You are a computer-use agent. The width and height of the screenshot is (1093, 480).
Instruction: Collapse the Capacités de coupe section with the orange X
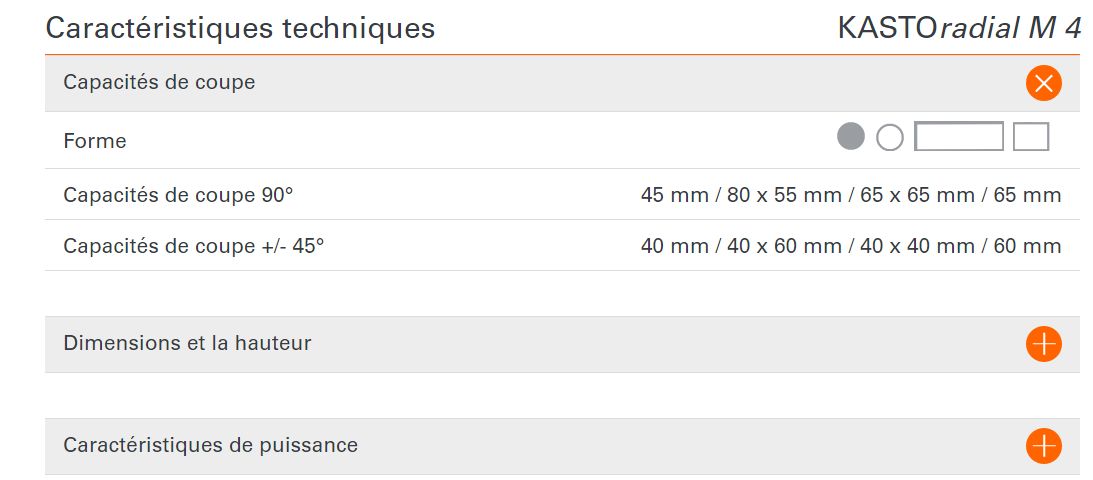[x=1043, y=83]
